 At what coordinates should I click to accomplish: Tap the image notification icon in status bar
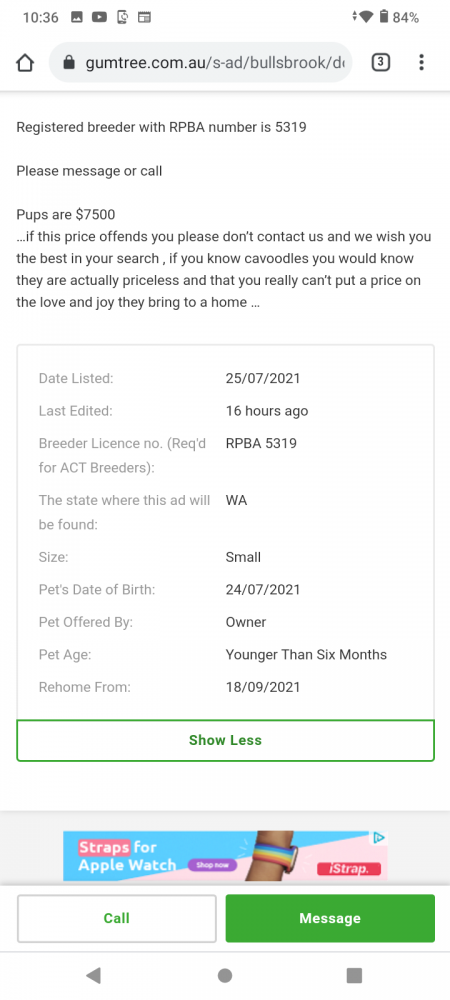(76, 17)
